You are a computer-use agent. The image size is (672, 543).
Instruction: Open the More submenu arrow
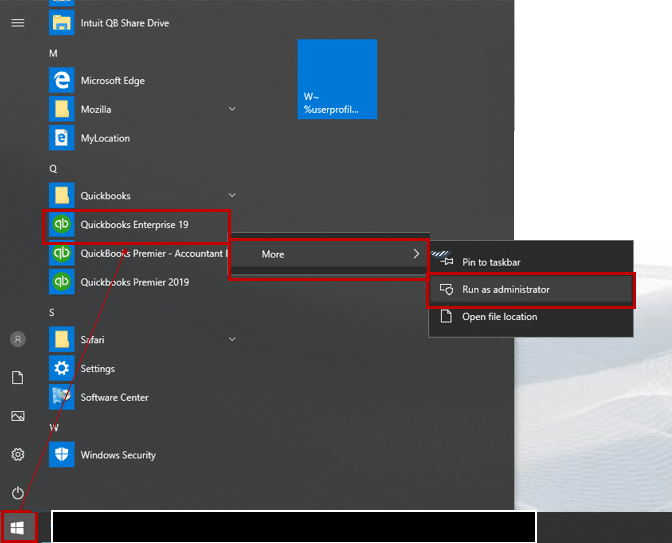416,254
